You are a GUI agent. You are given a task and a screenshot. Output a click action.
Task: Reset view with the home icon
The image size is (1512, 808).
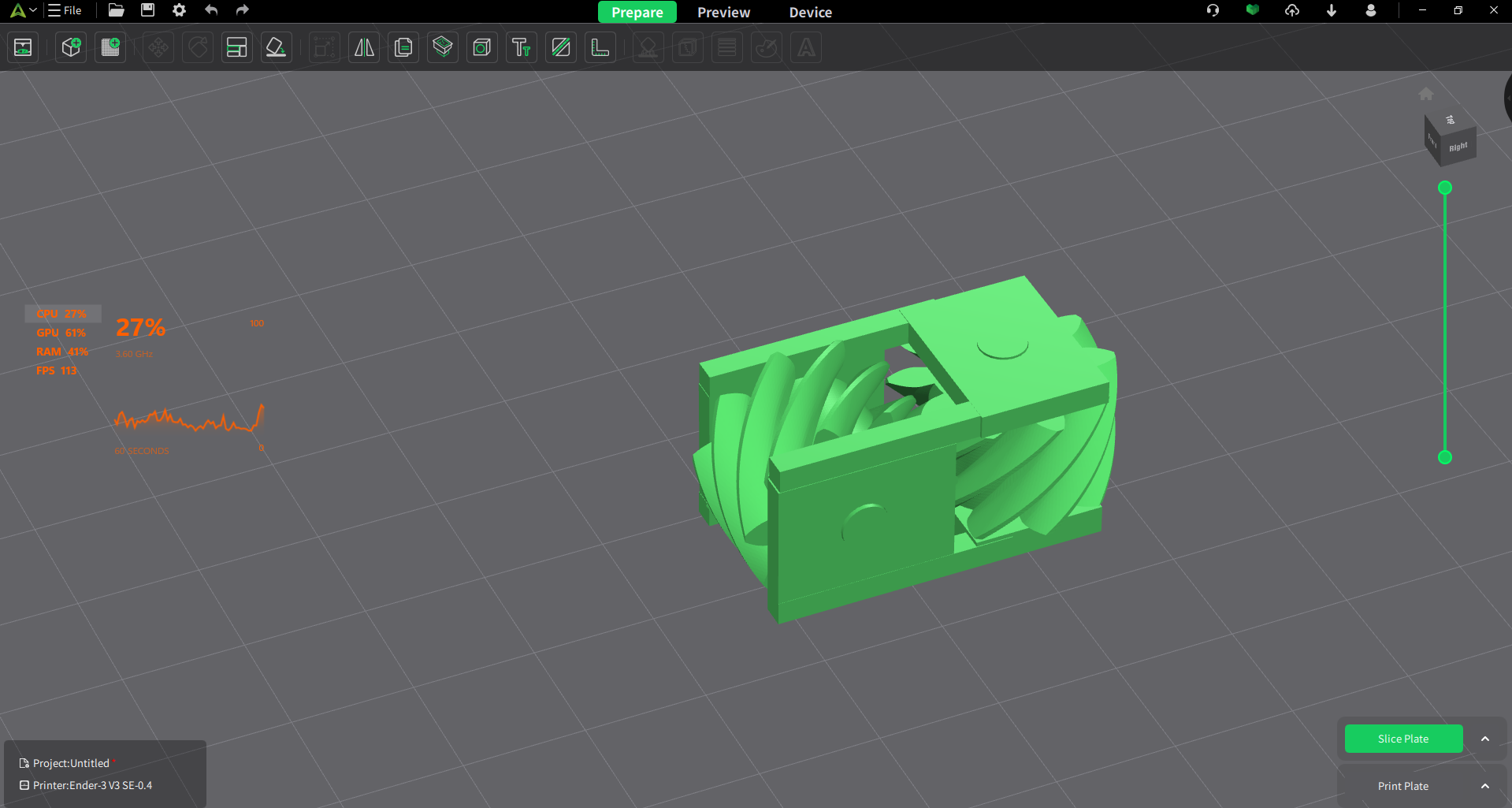[x=1426, y=95]
